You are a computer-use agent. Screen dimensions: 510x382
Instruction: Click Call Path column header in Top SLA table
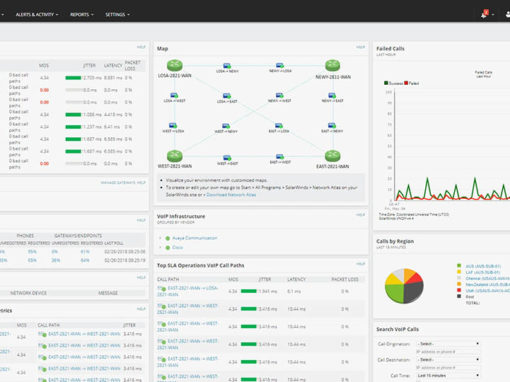(x=168, y=279)
